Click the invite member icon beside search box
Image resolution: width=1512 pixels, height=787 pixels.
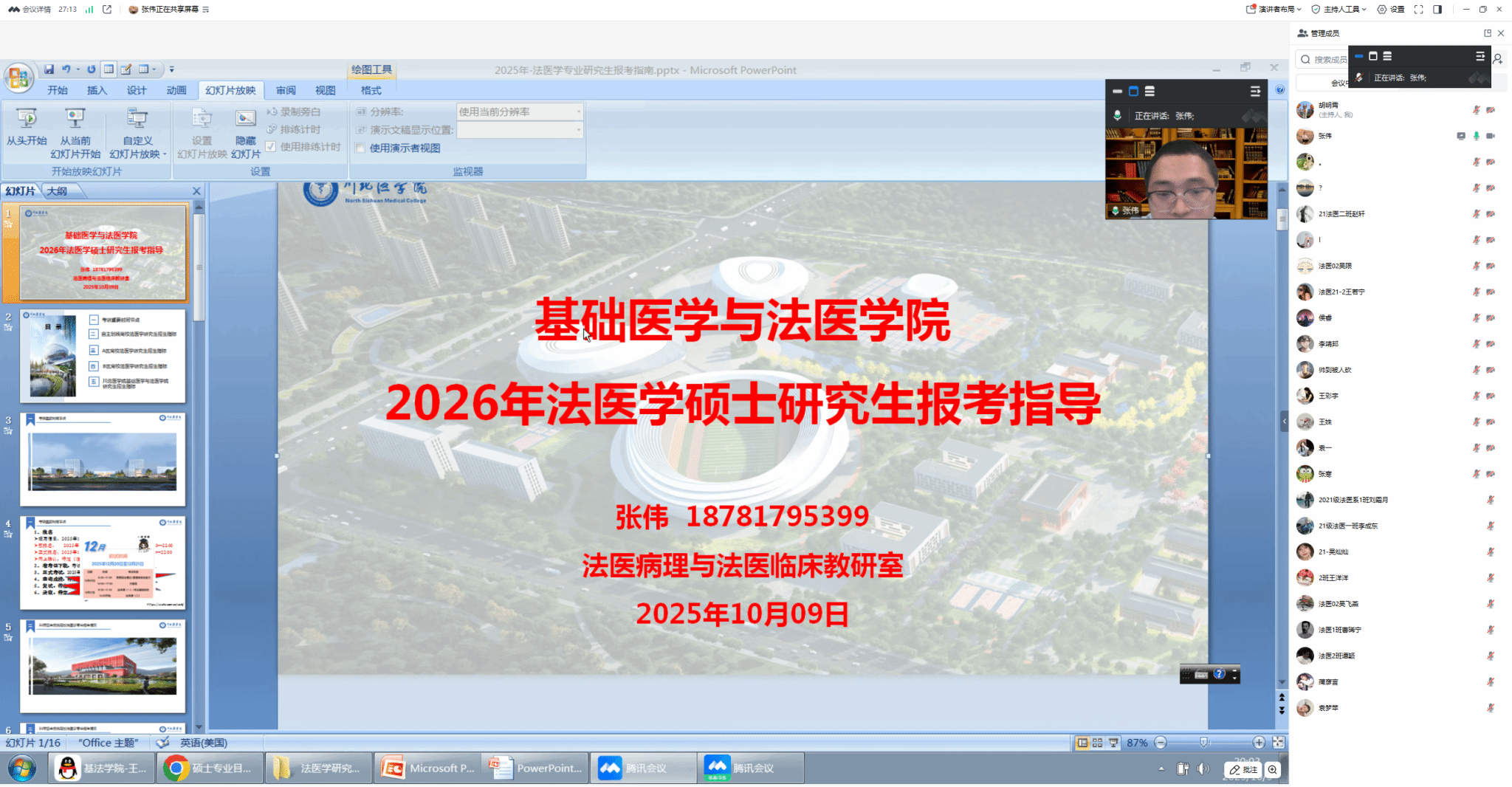tap(1498, 59)
